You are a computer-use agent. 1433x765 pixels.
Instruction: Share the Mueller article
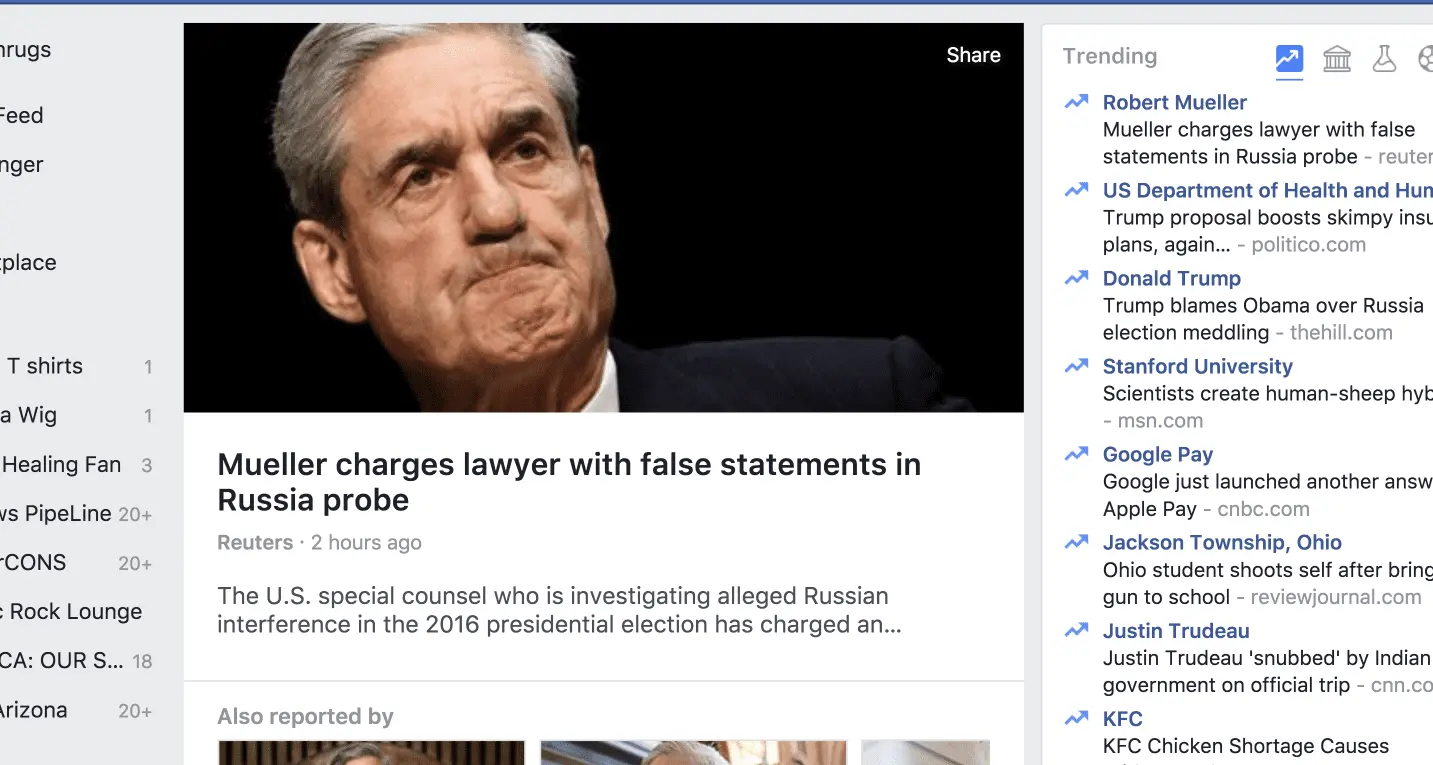point(973,55)
